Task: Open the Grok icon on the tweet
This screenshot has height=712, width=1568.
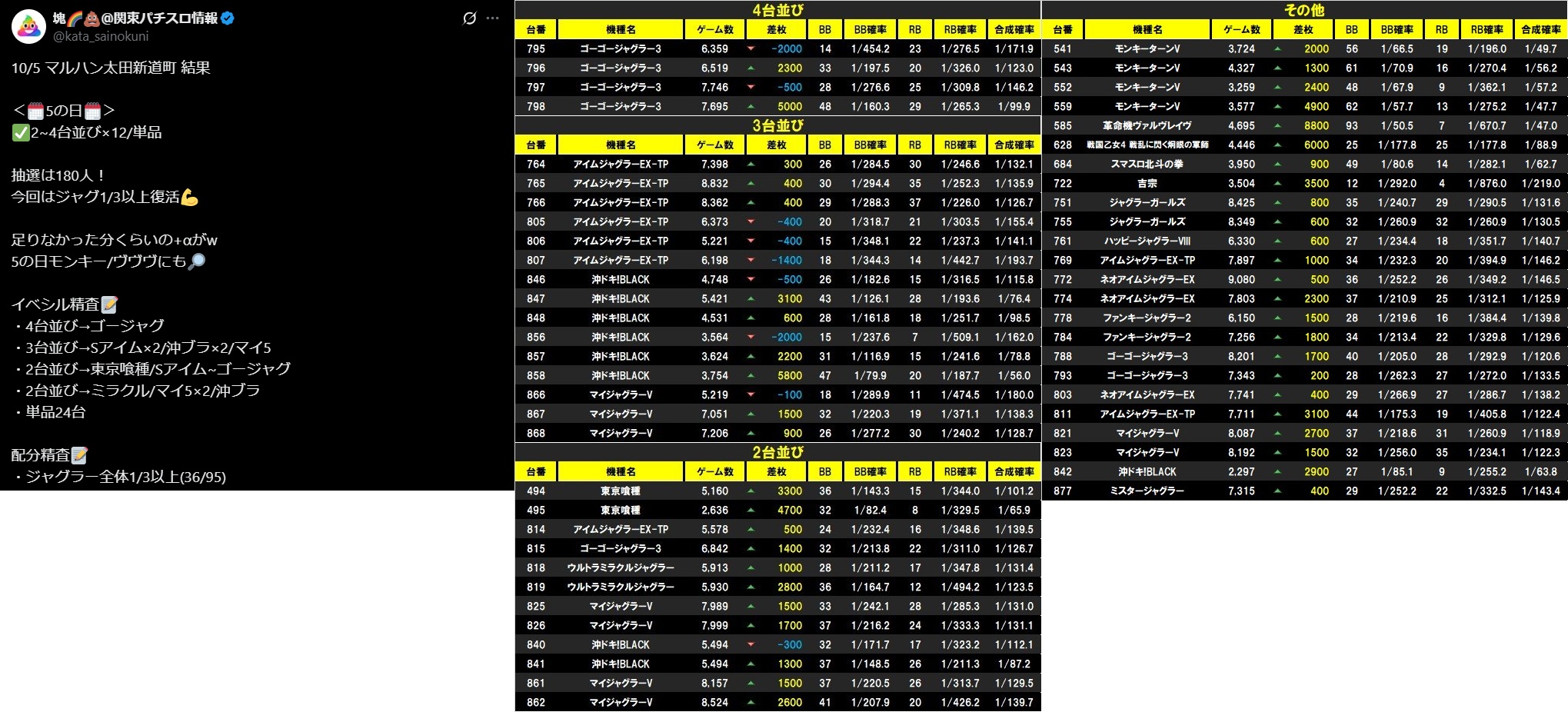Action: (469, 18)
